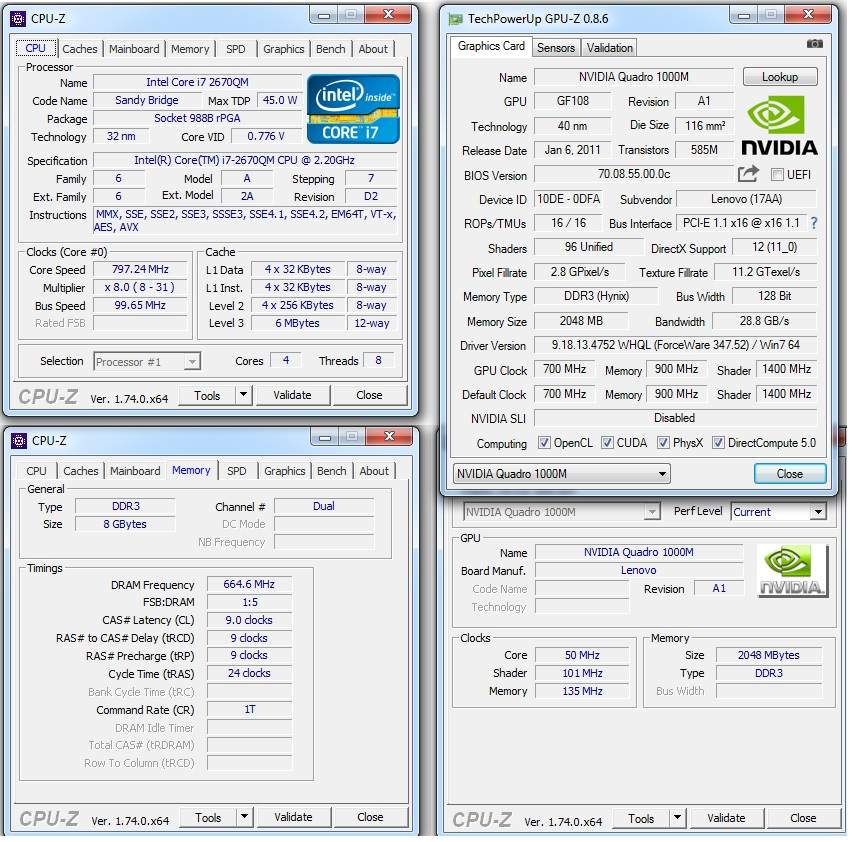This screenshot has height=842, width=858.
Task: Click the Command Rate value 1T
Action: (249, 710)
